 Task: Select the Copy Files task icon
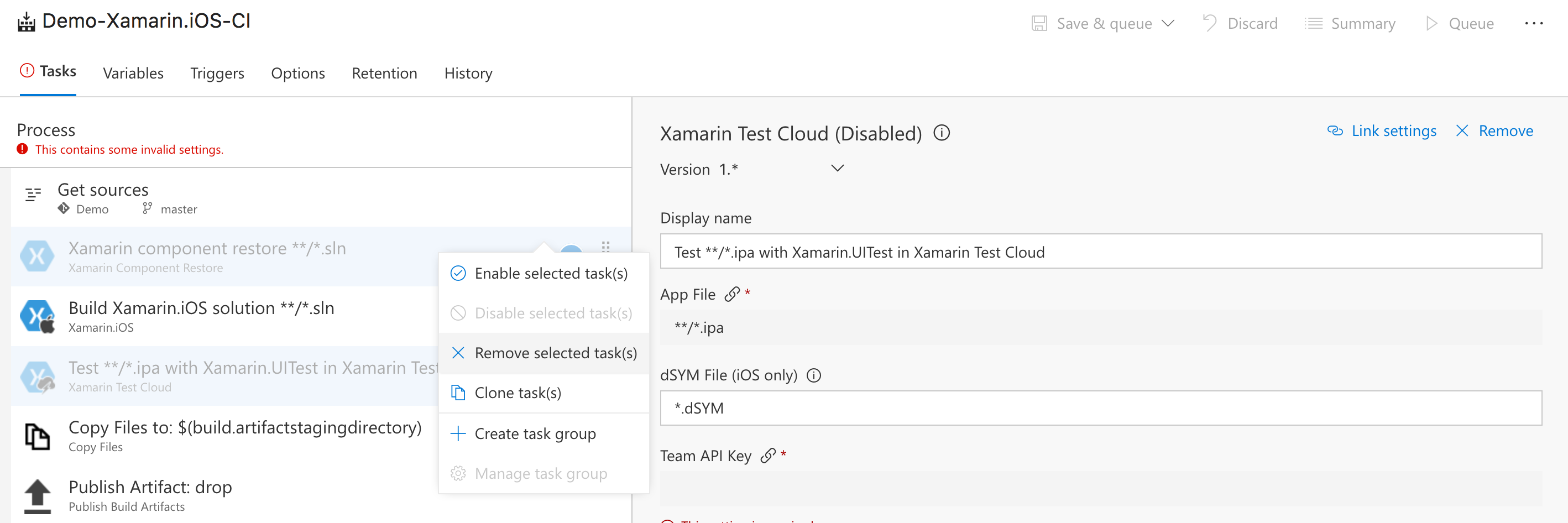coord(37,436)
